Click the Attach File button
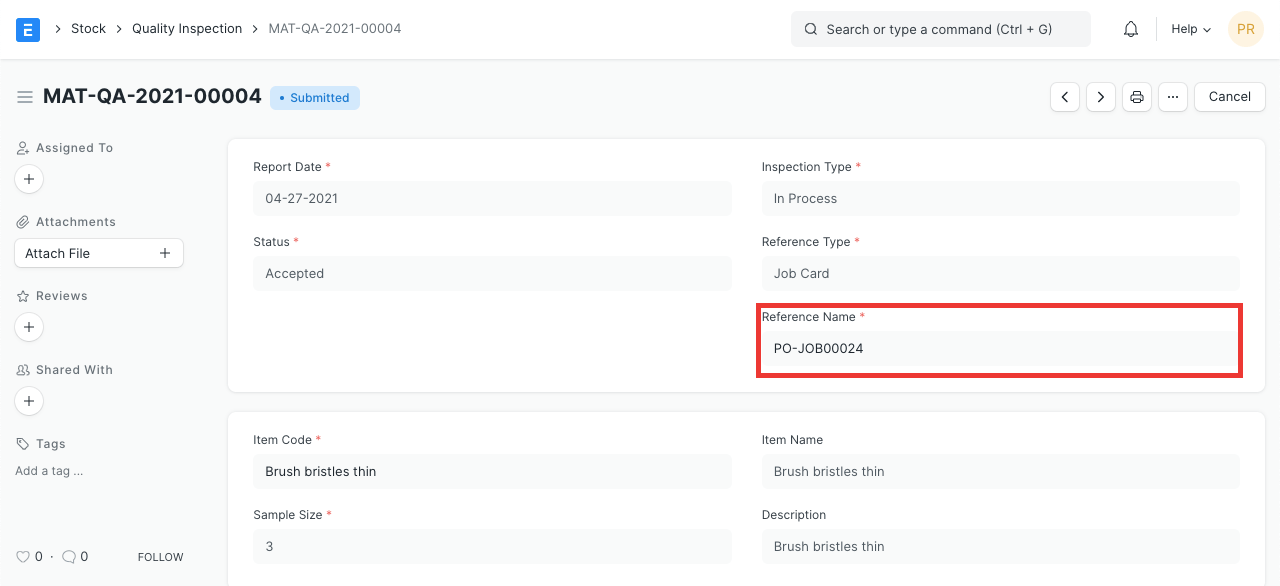The height and width of the screenshot is (586, 1280). [x=98, y=253]
